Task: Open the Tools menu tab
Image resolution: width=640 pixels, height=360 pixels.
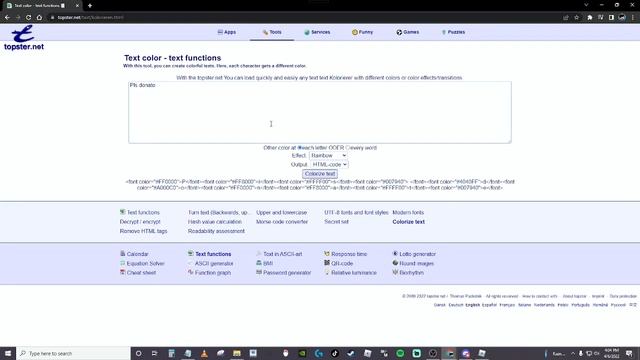Action: click(x=272, y=32)
